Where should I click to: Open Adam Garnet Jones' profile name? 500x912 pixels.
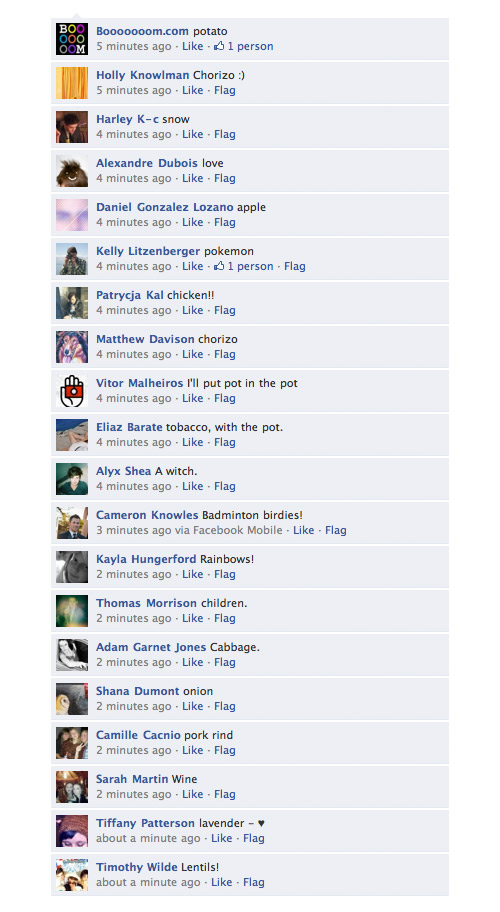[151, 647]
